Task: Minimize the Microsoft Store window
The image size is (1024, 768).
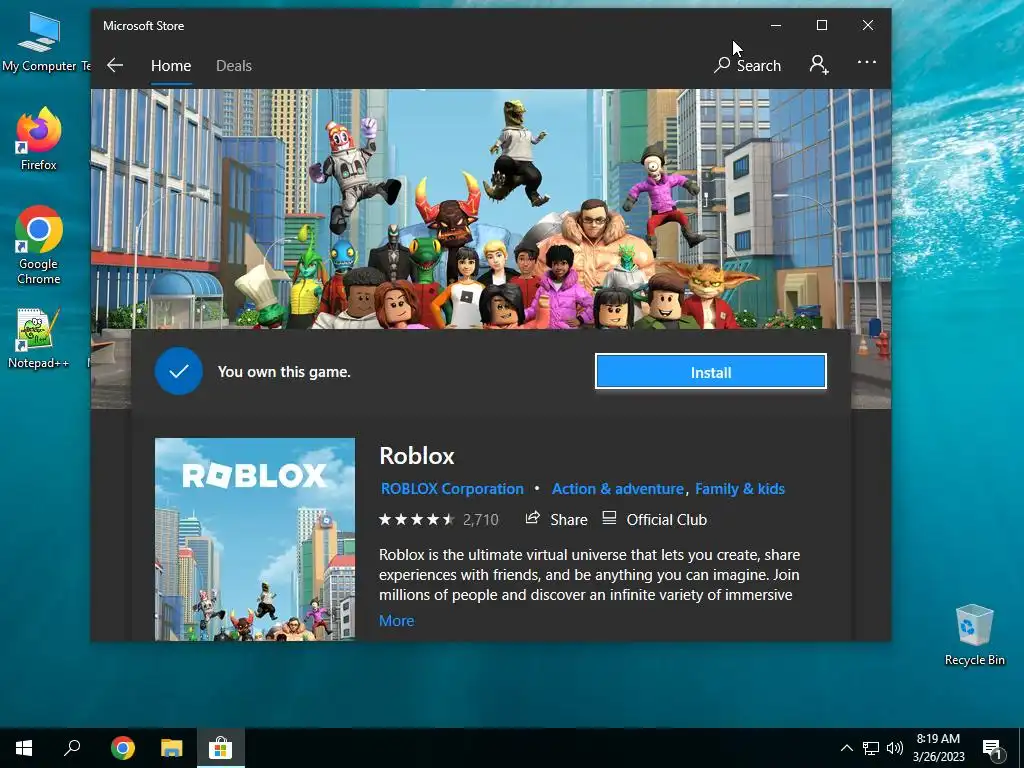Action: (x=776, y=25)
